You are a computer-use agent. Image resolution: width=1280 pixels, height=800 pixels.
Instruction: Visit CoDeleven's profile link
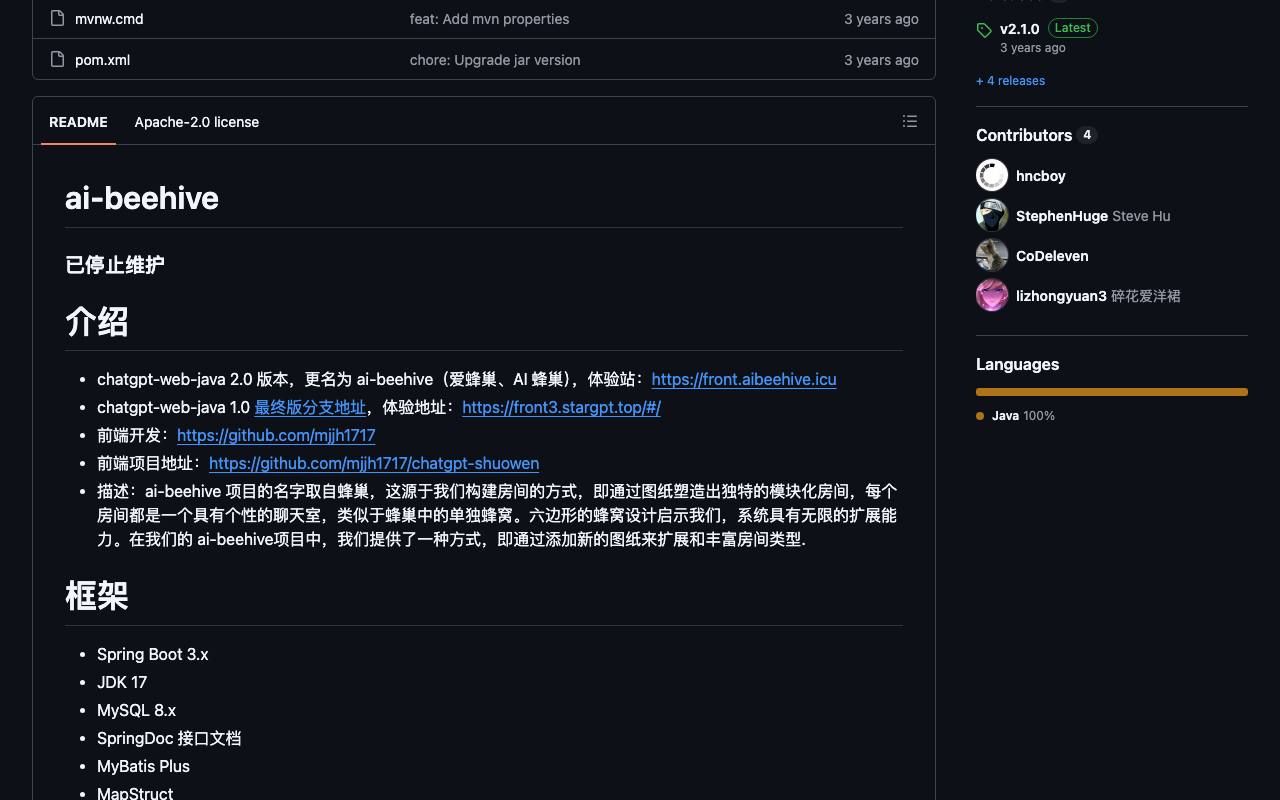click(x=1052, y=256)
